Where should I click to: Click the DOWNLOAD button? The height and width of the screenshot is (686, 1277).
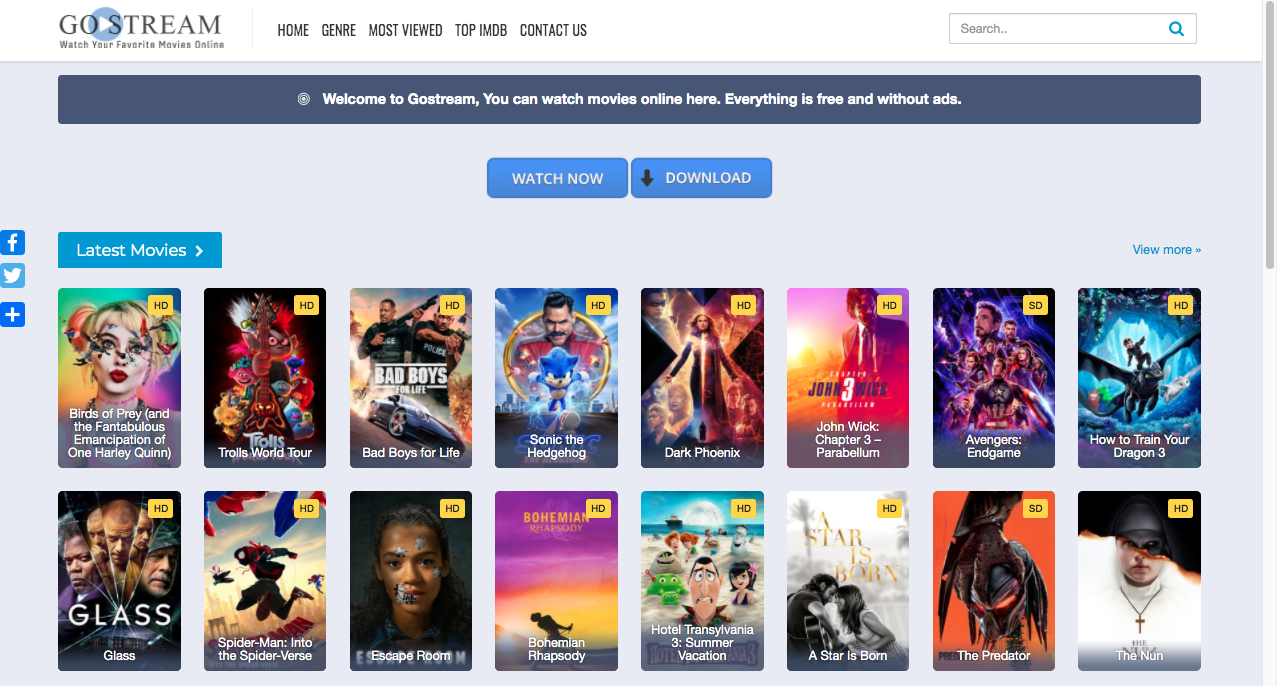[x=701, y=178]
